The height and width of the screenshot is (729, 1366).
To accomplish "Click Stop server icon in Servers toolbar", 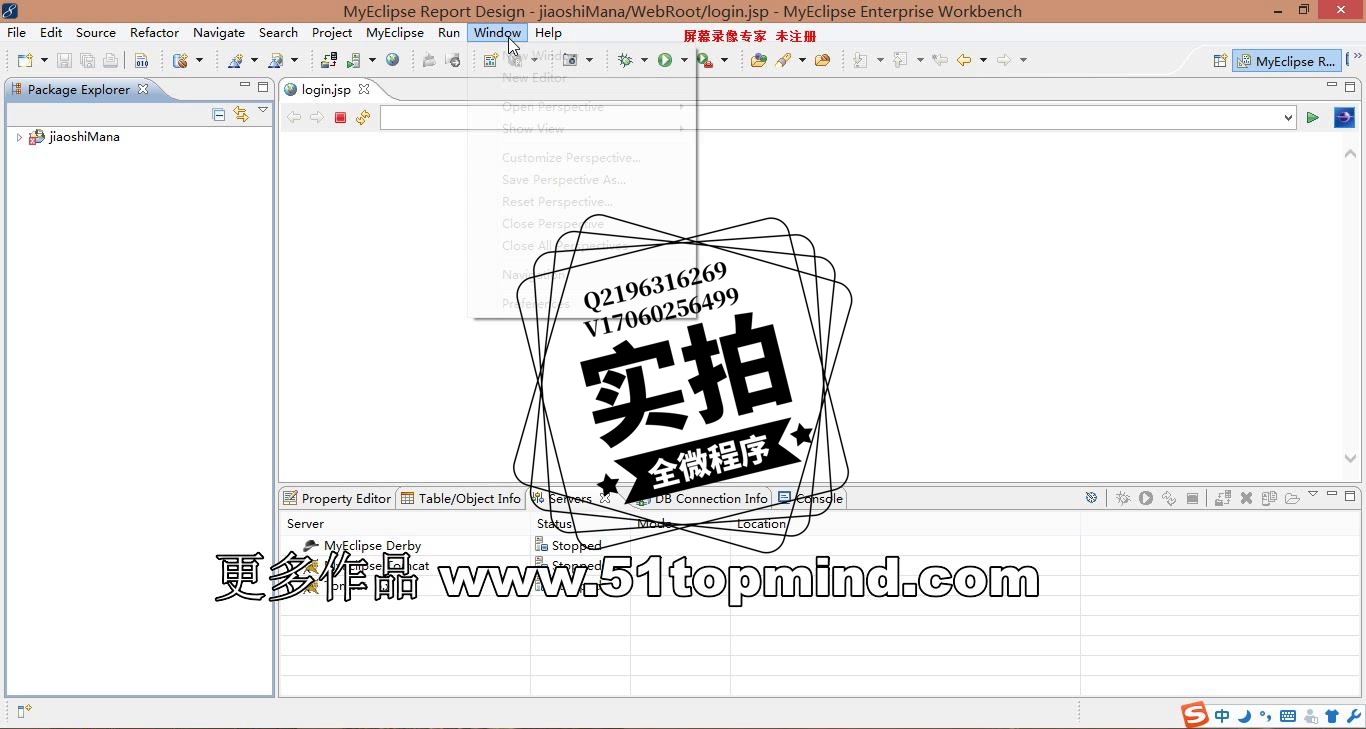I will point(1192,498).
